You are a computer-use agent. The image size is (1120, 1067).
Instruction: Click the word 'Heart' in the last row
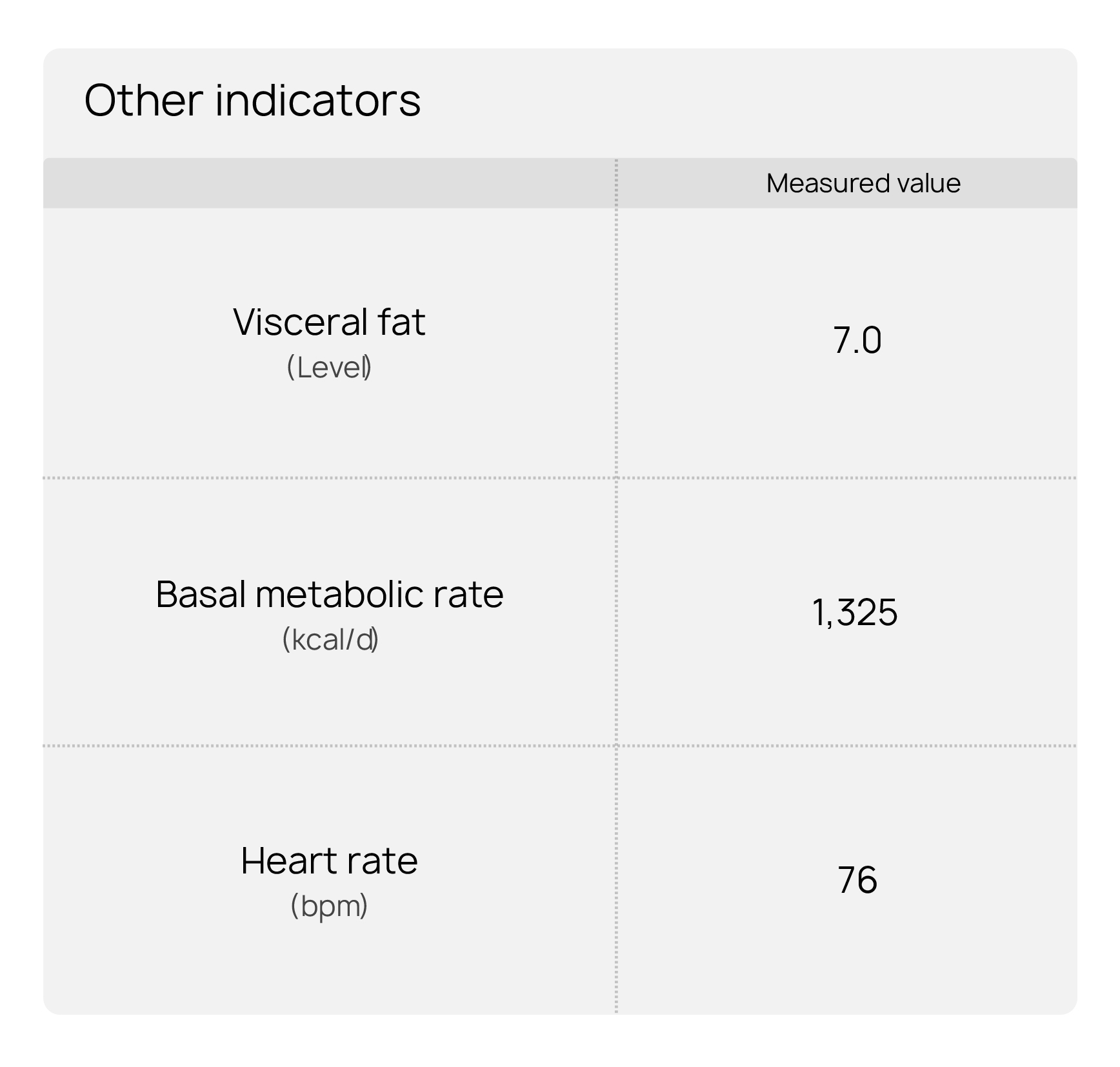coord(288,861)
